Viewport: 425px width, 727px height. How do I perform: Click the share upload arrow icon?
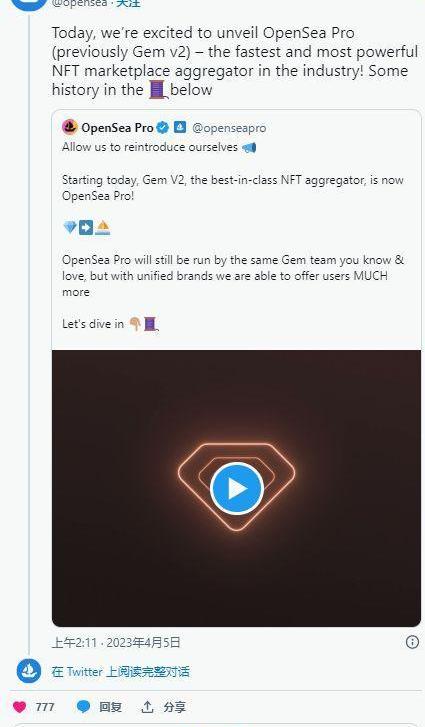(x=147, y=707)
